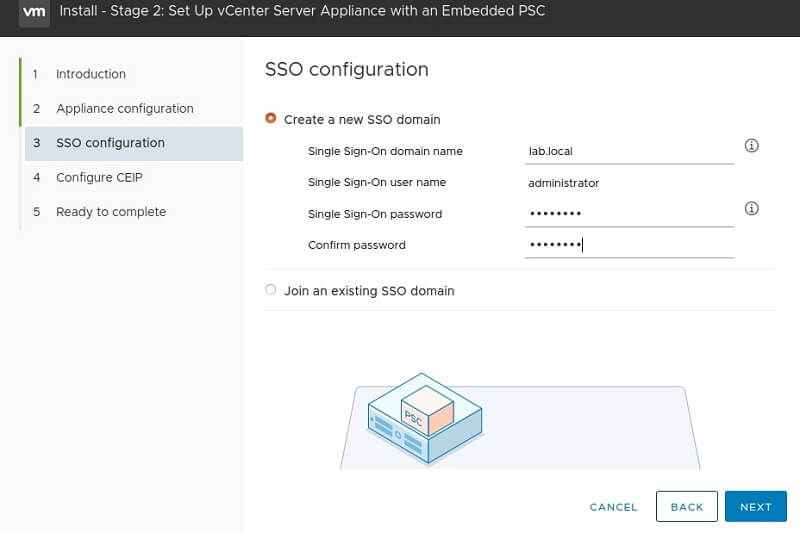Click the administrator user name value
Viewport: 800px width, 533px height.
tap(563, 183)
